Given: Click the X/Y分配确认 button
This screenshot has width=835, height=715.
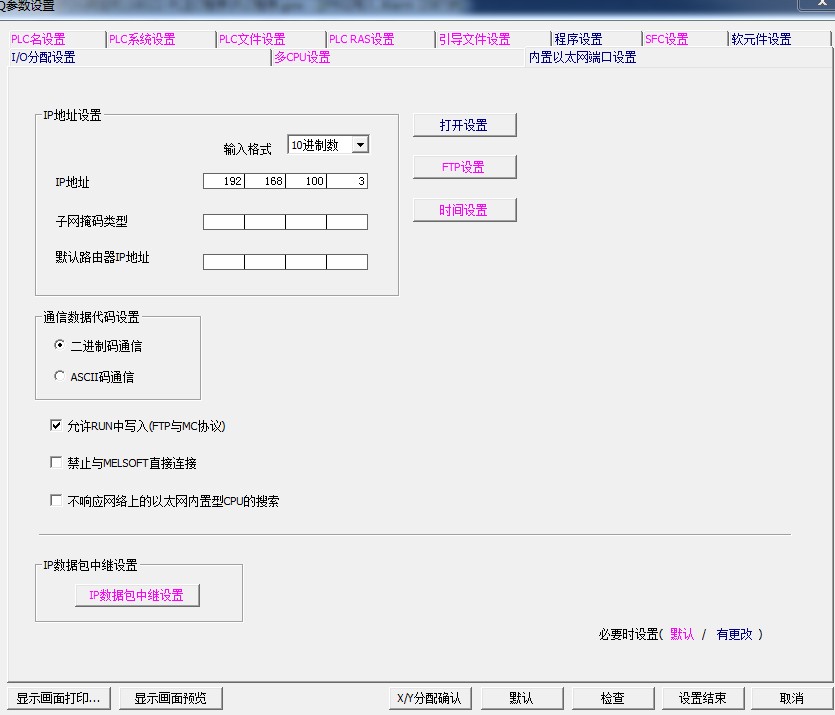Looking at the screenshot, I should coord(429,698).
